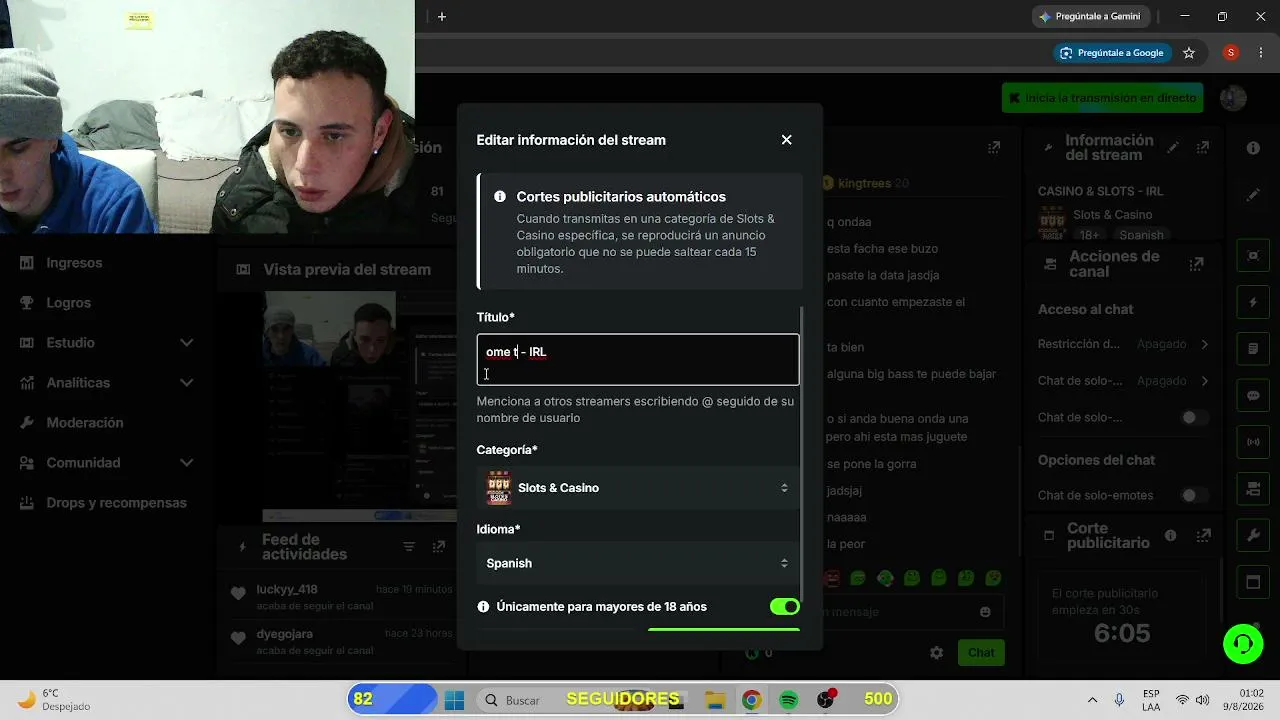1280x720 pixels.
Task: Click the window layout icon in right toolbar
Action: 1253,582
